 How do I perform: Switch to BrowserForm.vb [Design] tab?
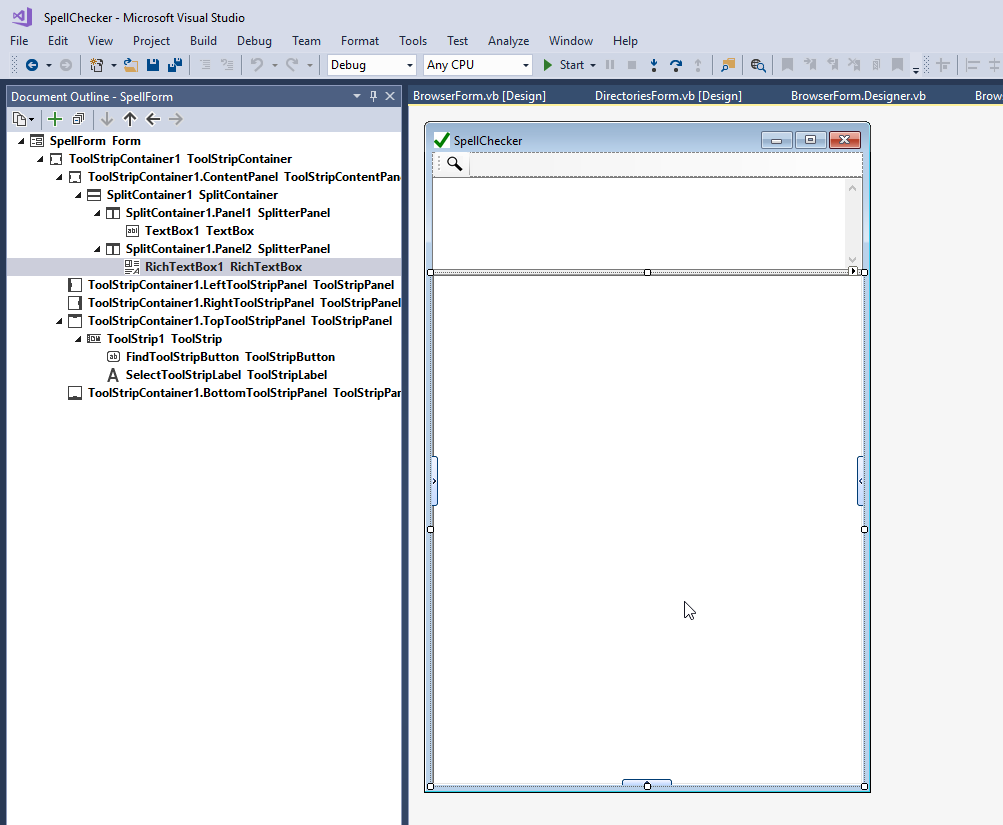point(479,96)
